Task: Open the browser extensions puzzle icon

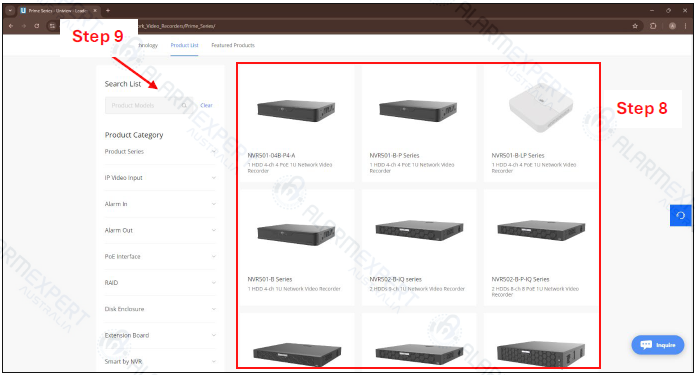Action: click(653, 26)
